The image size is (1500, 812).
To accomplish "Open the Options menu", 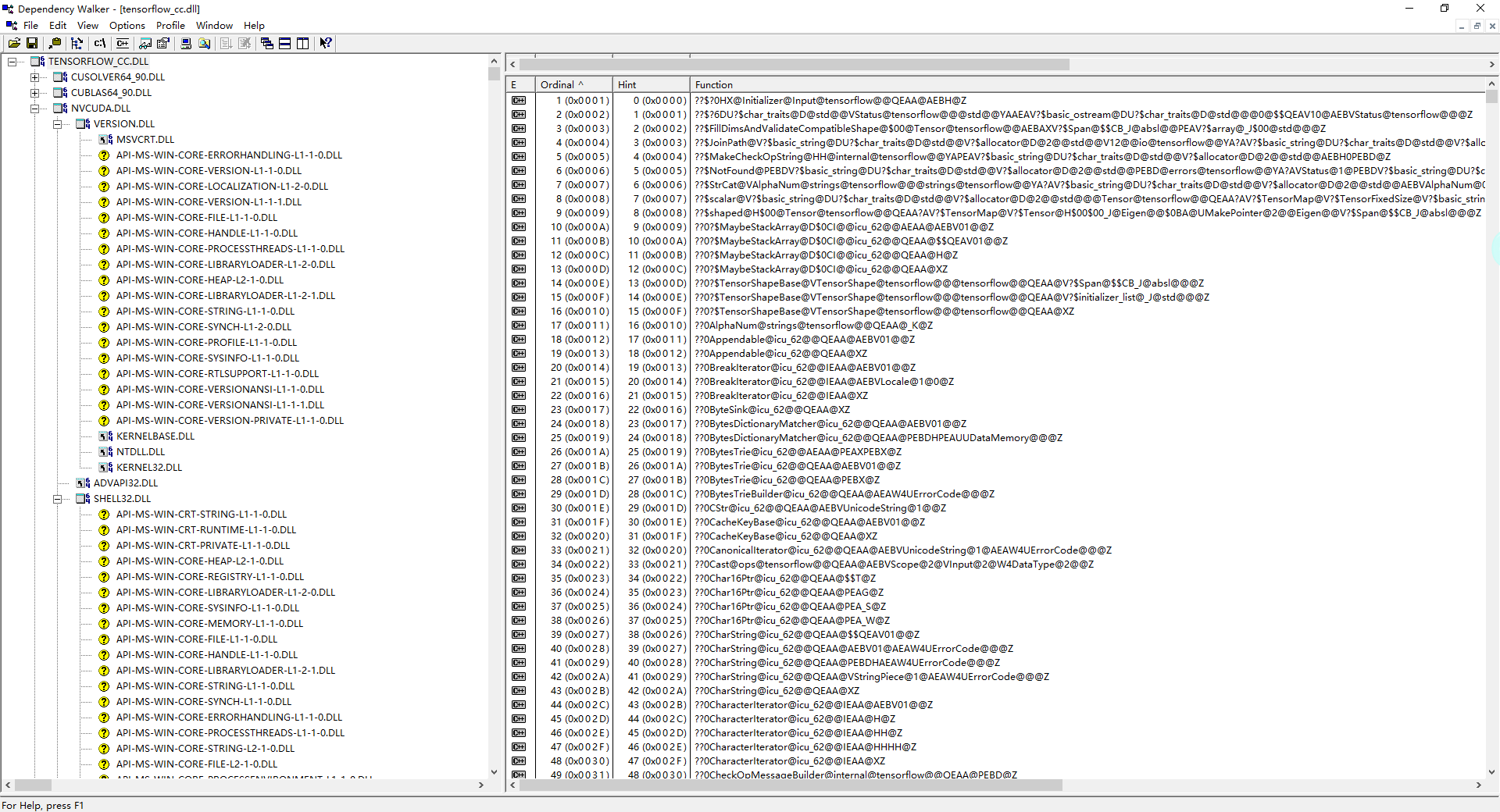I will [126, 25].
